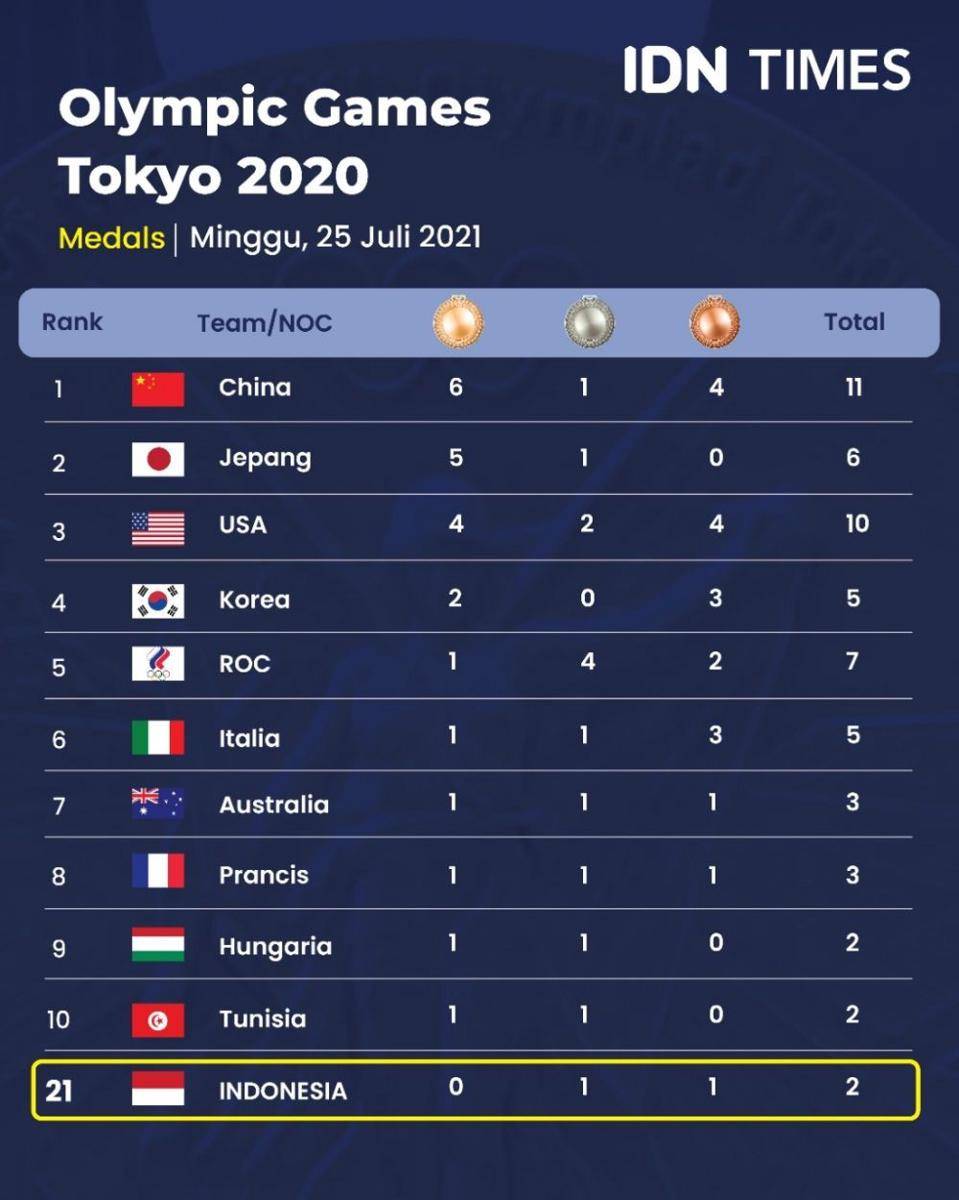Click the bronze medal icon in header
This screenshot has height=1200, width=959.
tap(715, 322)
